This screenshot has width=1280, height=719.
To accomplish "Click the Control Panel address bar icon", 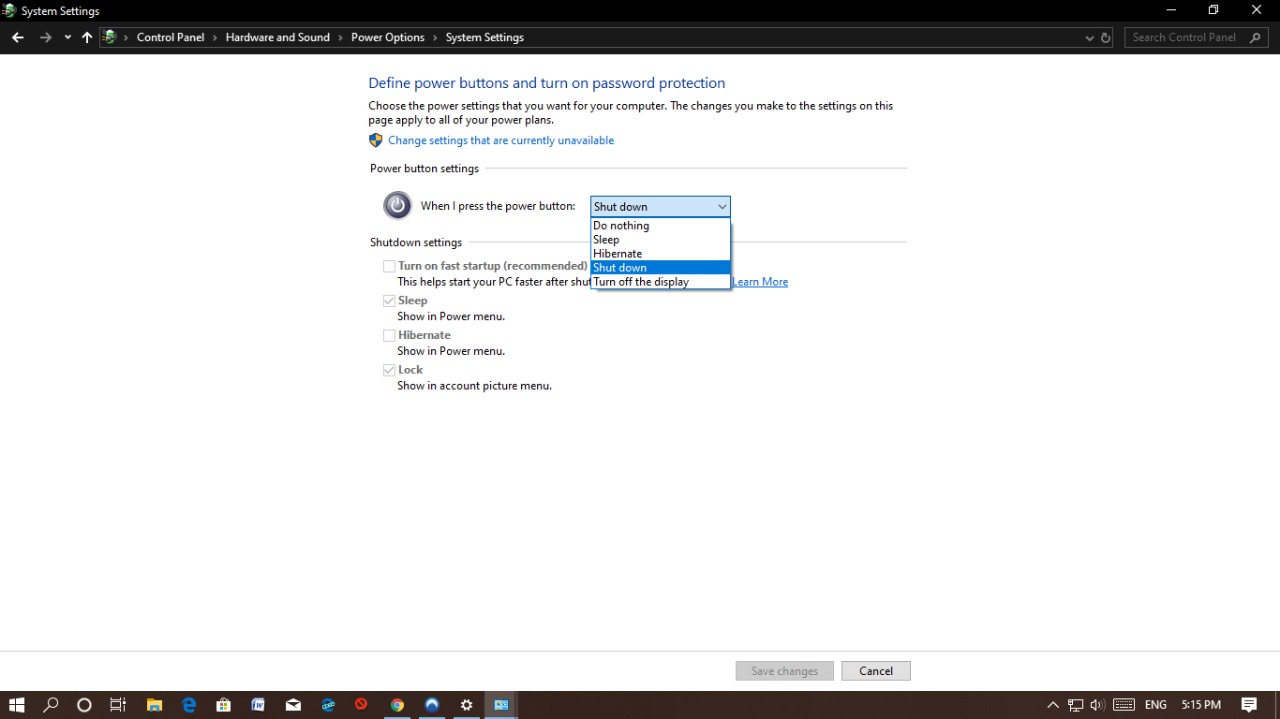I will (x=110, y=37).
